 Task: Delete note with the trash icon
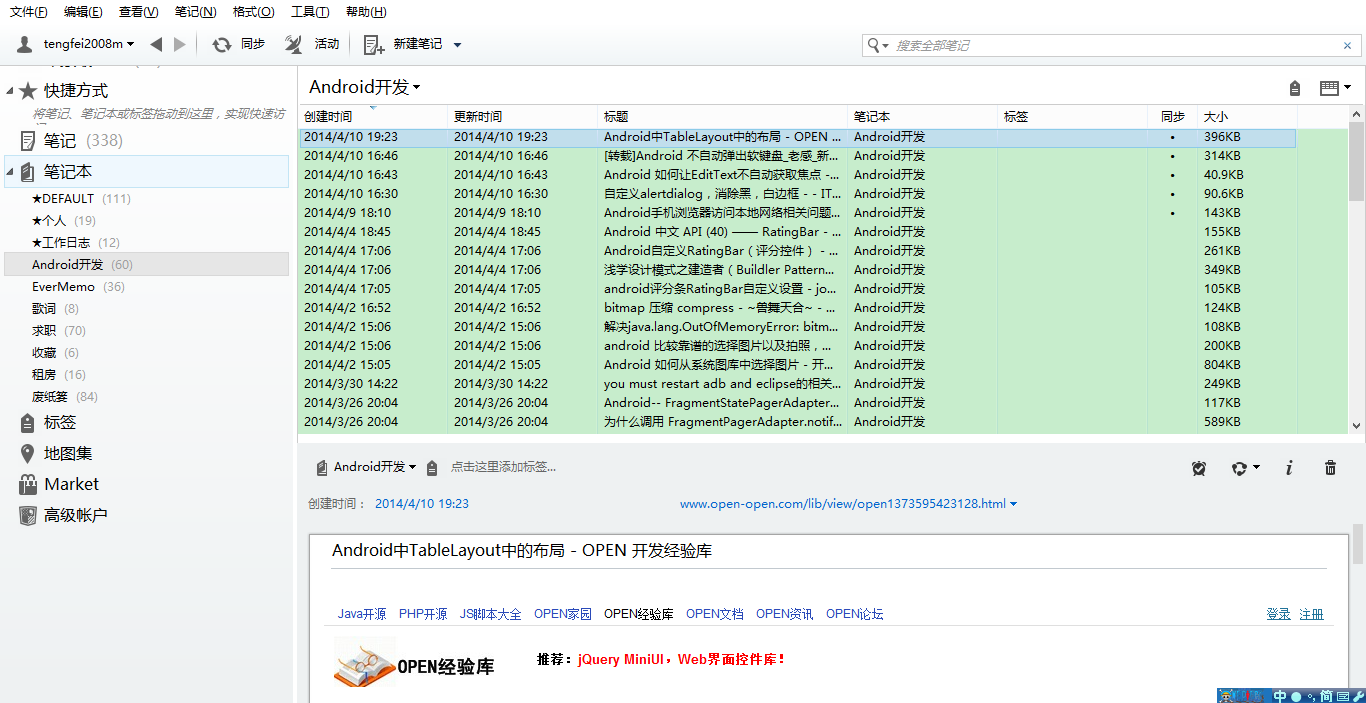coord(1330,468)
